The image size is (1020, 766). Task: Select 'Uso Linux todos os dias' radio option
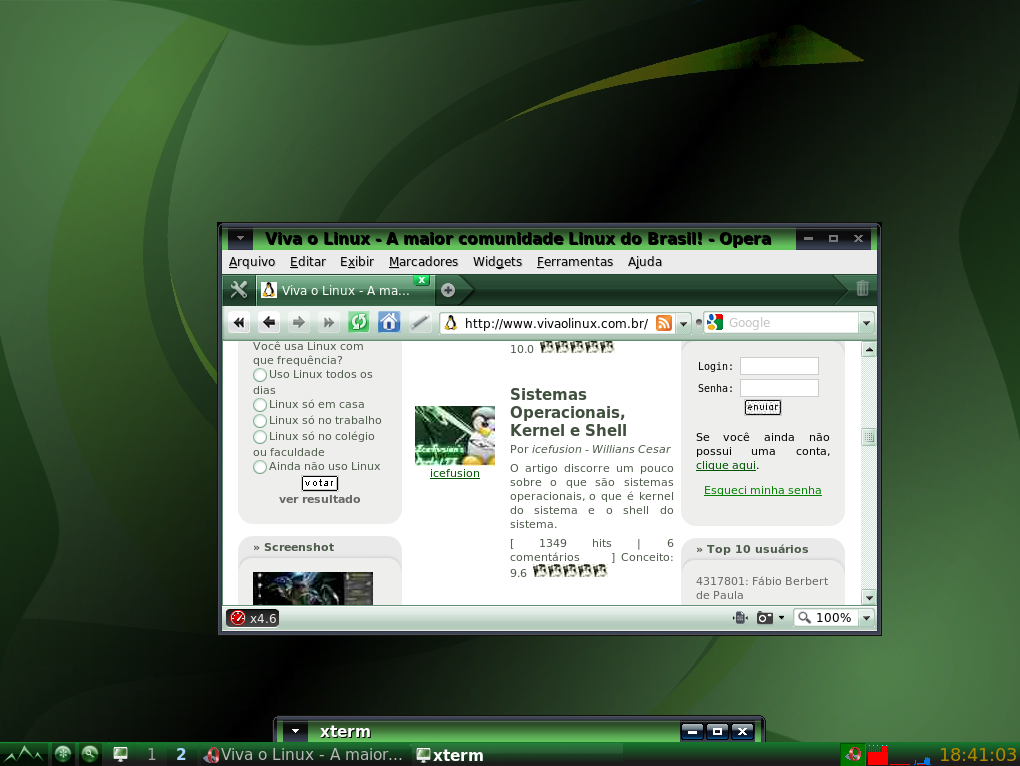260,375
